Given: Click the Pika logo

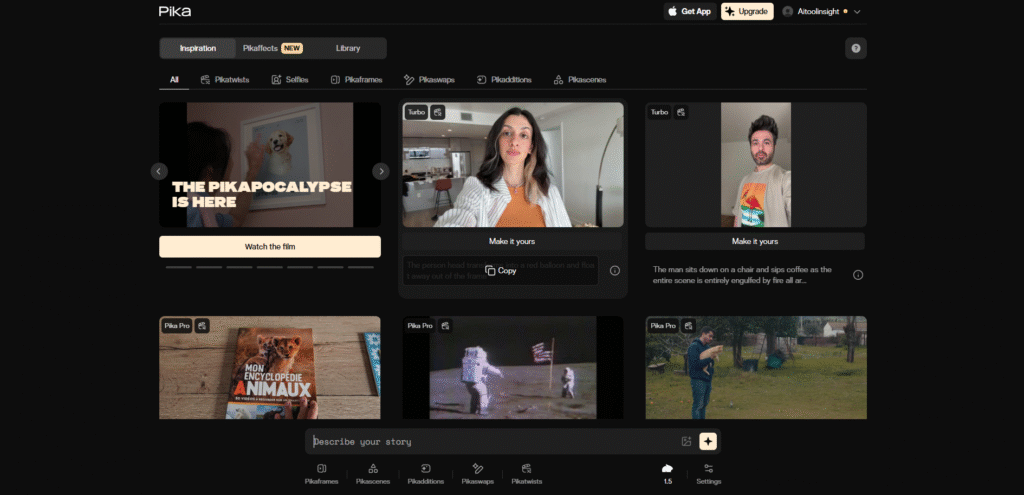Looking at the screenshot, I should coord(175,11).
